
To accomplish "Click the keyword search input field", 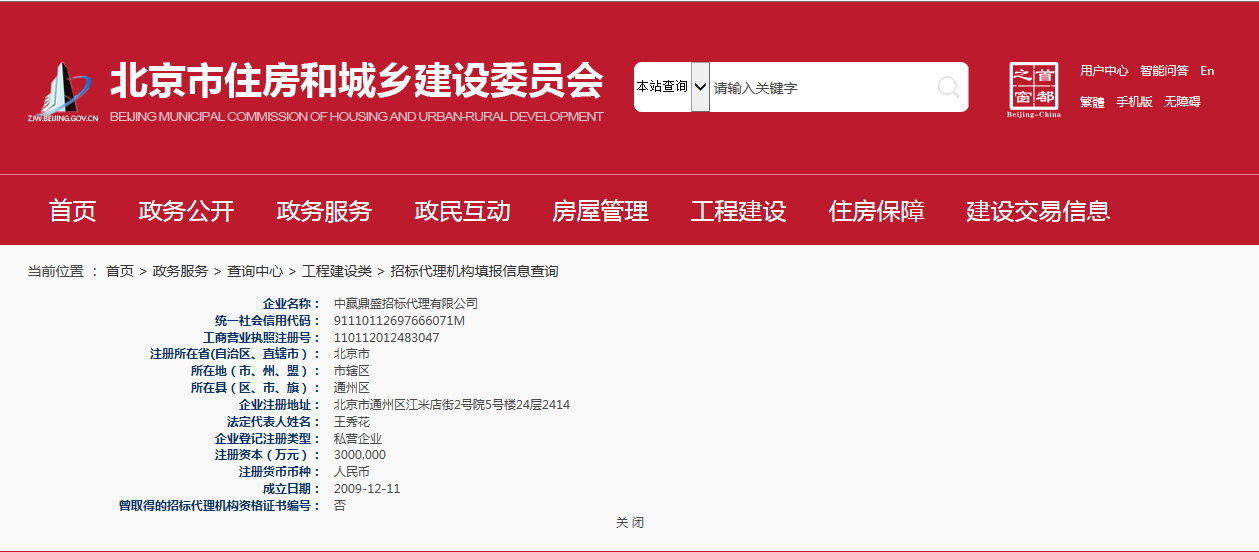I will point(820,87).
